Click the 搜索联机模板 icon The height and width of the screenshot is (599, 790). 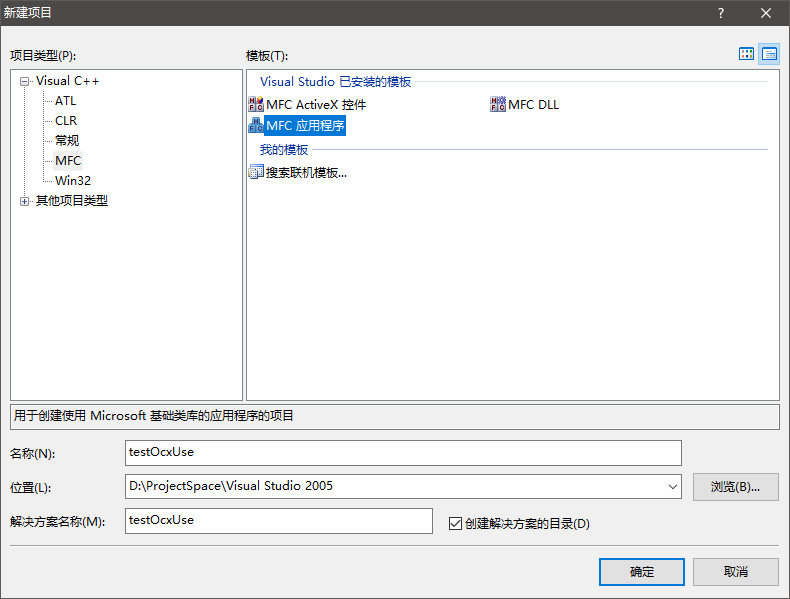[x=256, y=172]
